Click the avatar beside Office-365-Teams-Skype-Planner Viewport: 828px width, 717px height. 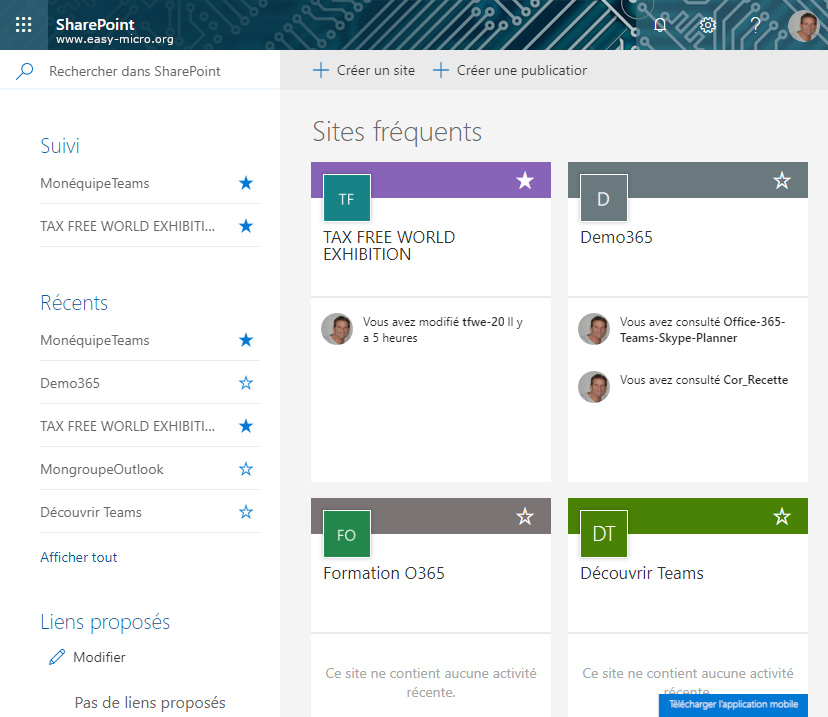(594, 329)
